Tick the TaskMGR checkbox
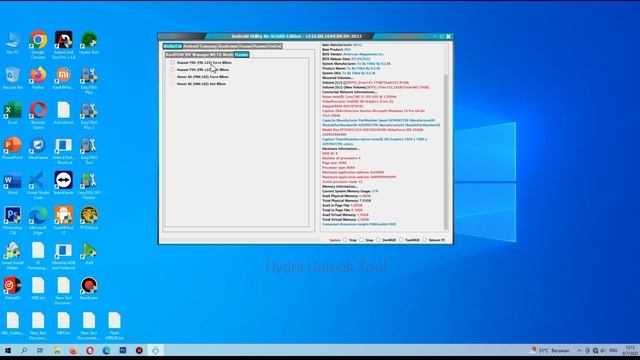The width and height of the screenshot is (640, 360). [x=401, y=240]
